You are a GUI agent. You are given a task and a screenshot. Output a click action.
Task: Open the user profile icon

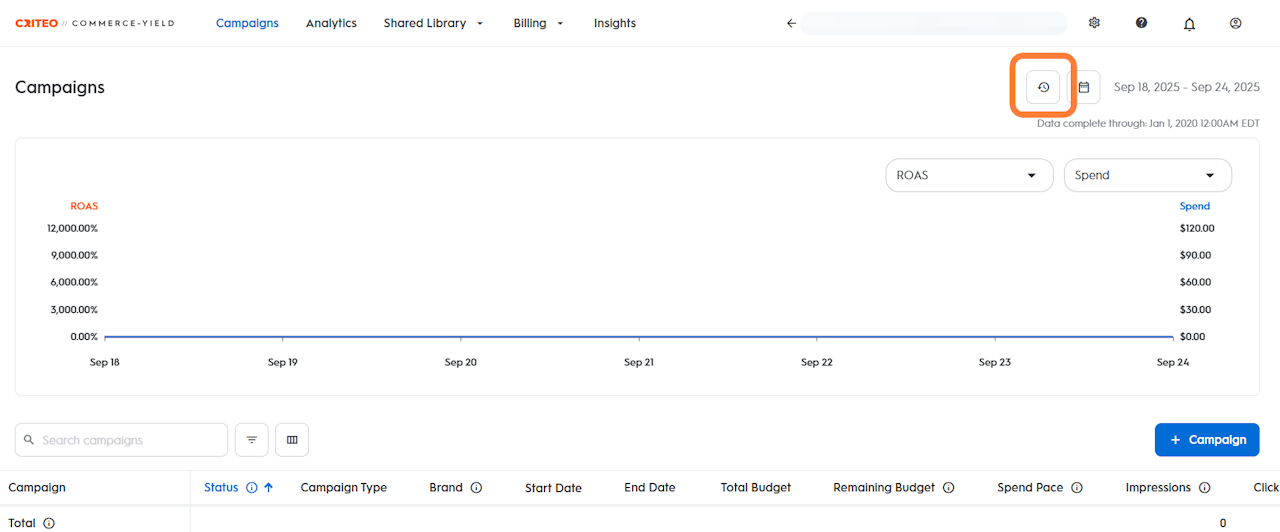click(1236, 23)
